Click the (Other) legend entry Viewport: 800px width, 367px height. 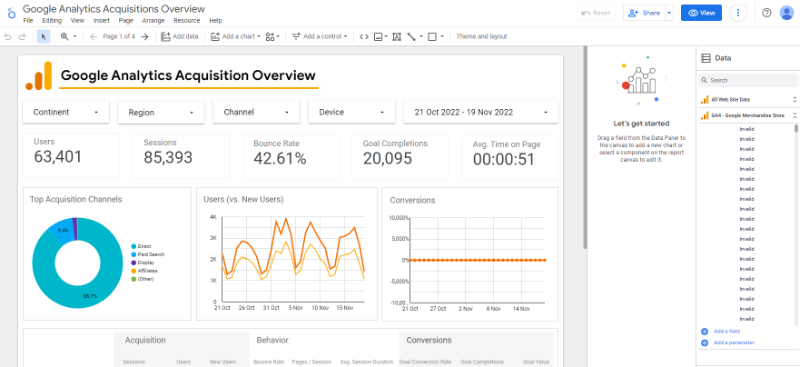click(x=143, y=279)
